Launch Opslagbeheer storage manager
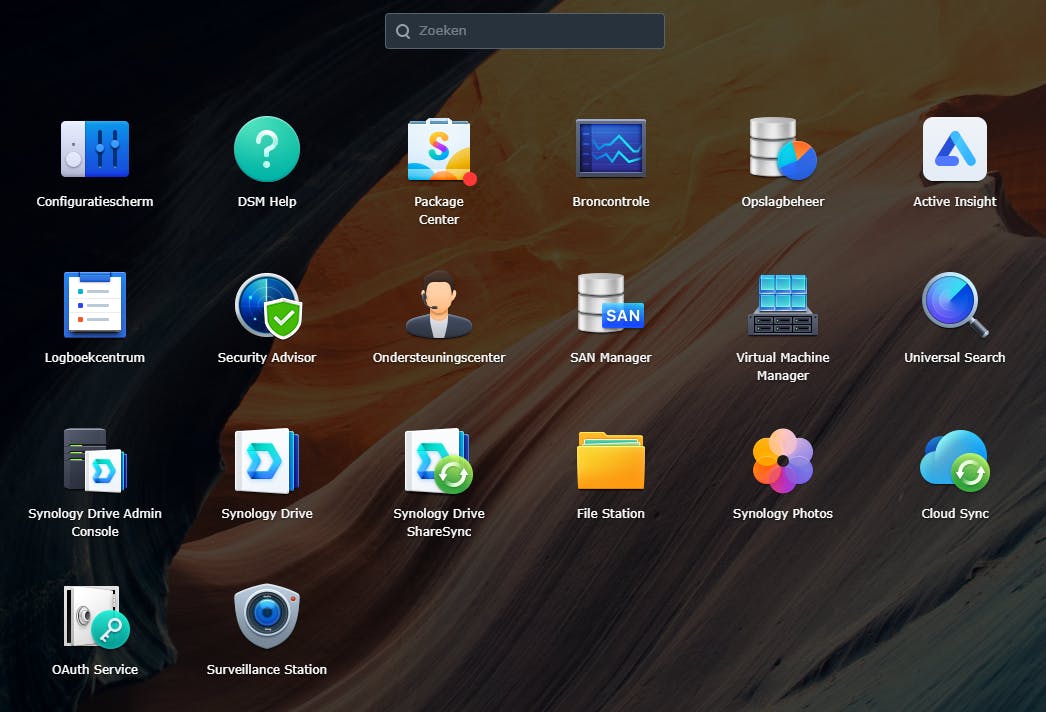This screenshot has width=1046, height=712. (782, 148)
